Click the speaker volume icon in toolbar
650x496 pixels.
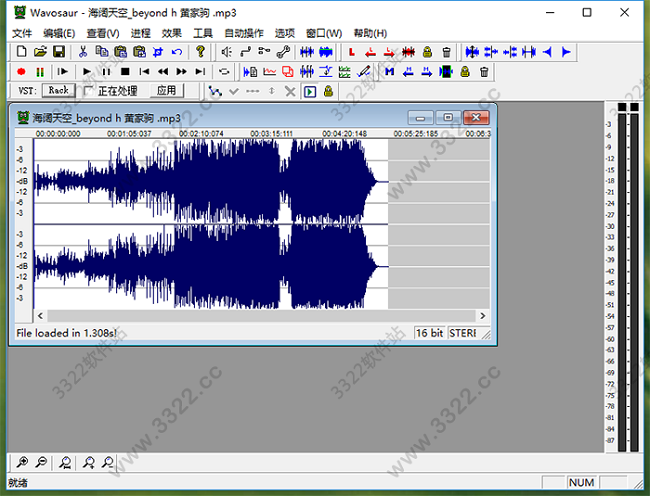[226, 52]
